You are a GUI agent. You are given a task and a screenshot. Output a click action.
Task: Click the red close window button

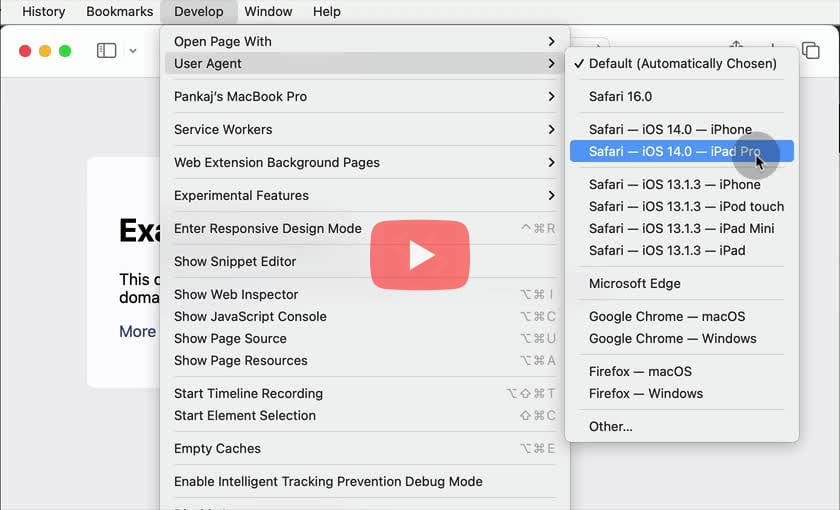click(25, 51)
